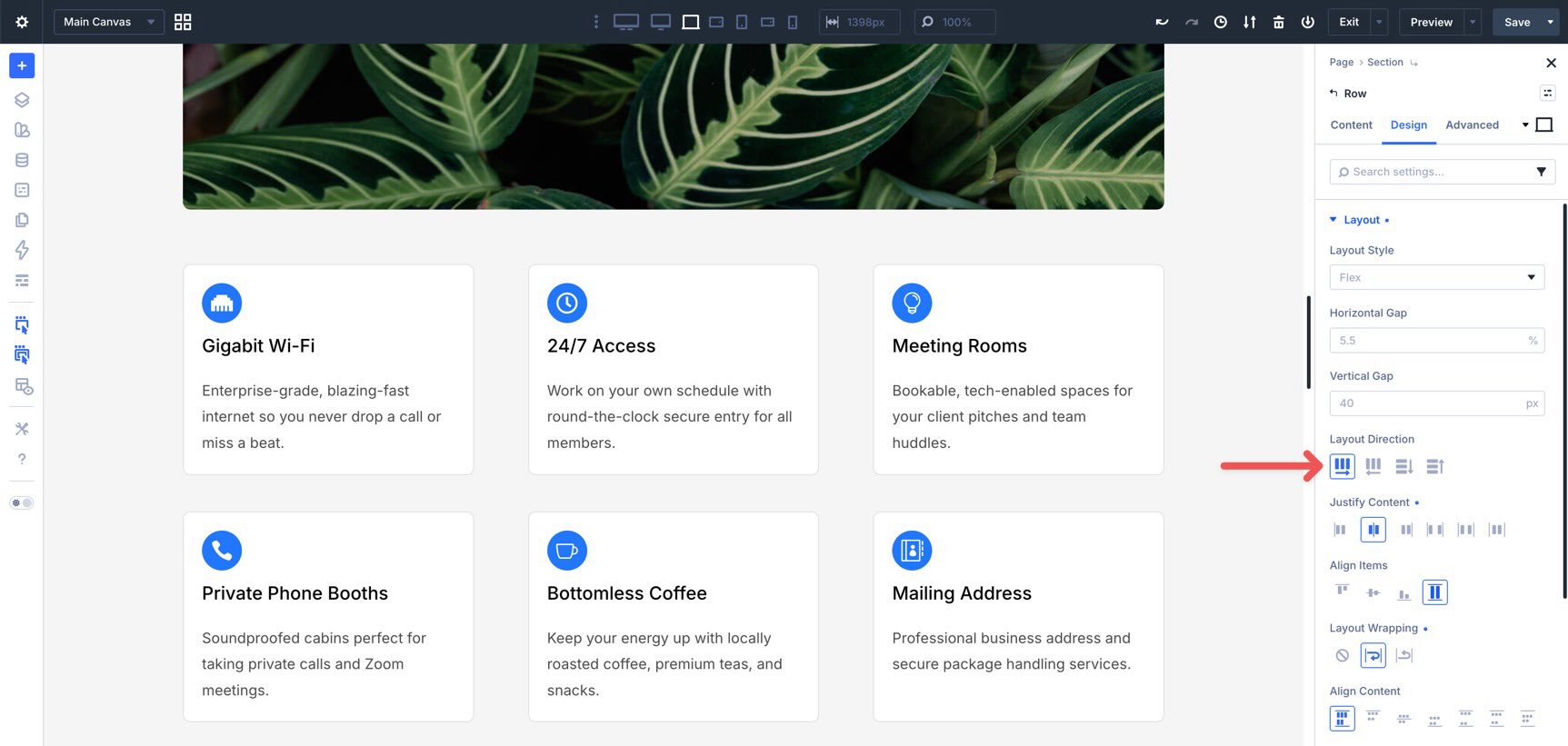The width and height of the screenshot is (1568, 746).
Task: Switch to the Design tab
Action: (1409, 125)
